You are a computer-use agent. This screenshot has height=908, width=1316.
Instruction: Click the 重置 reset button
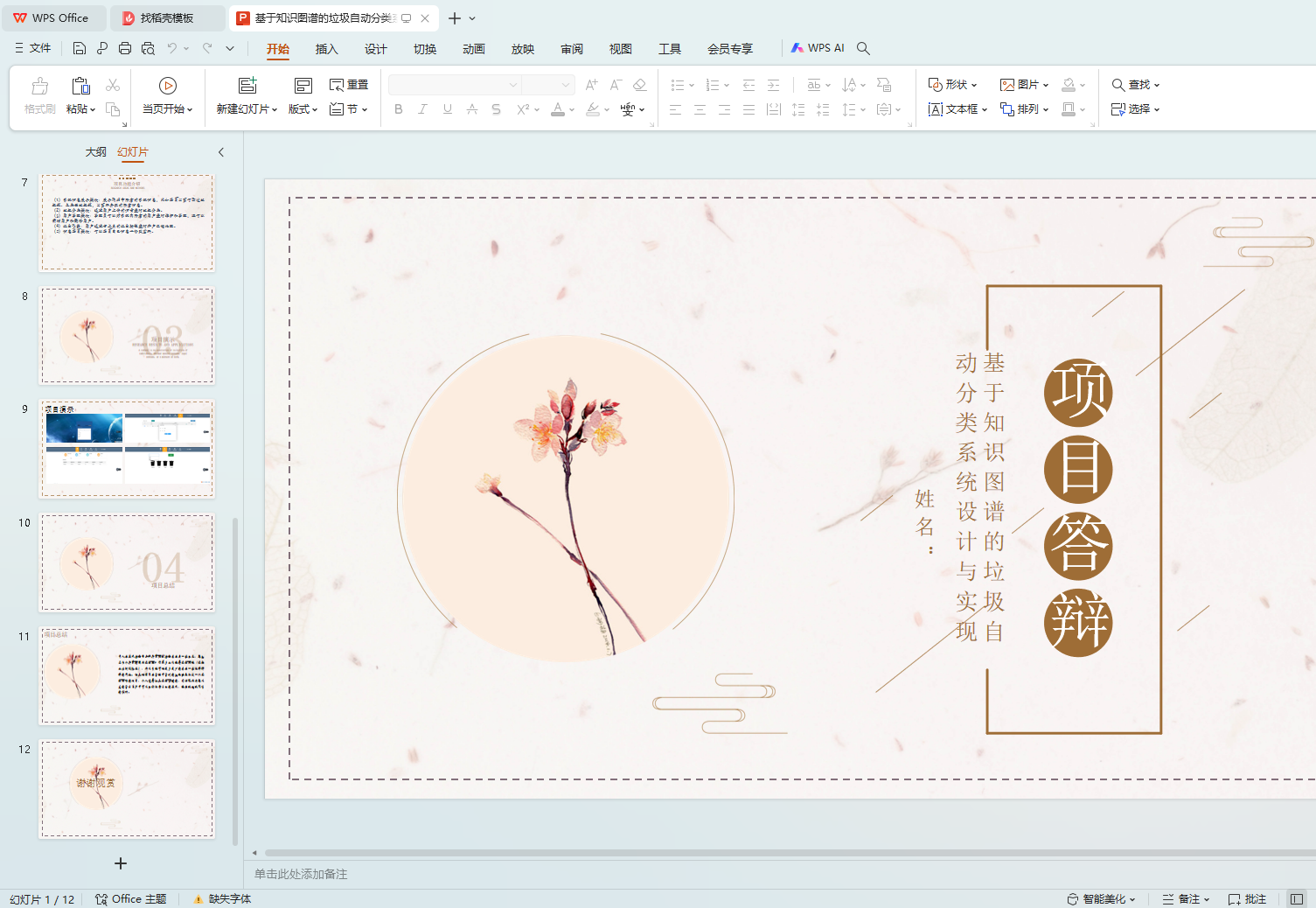(349, 85)
